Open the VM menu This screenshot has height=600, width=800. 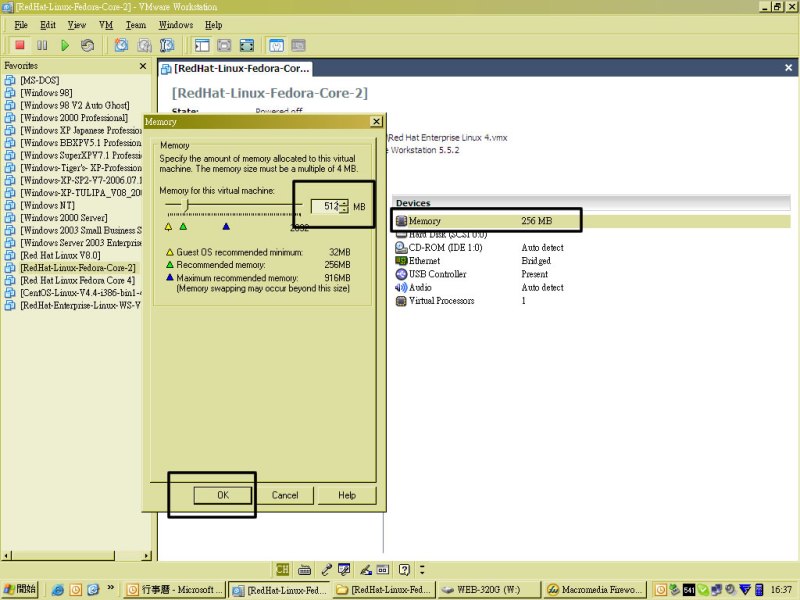[x=106, y=25]
